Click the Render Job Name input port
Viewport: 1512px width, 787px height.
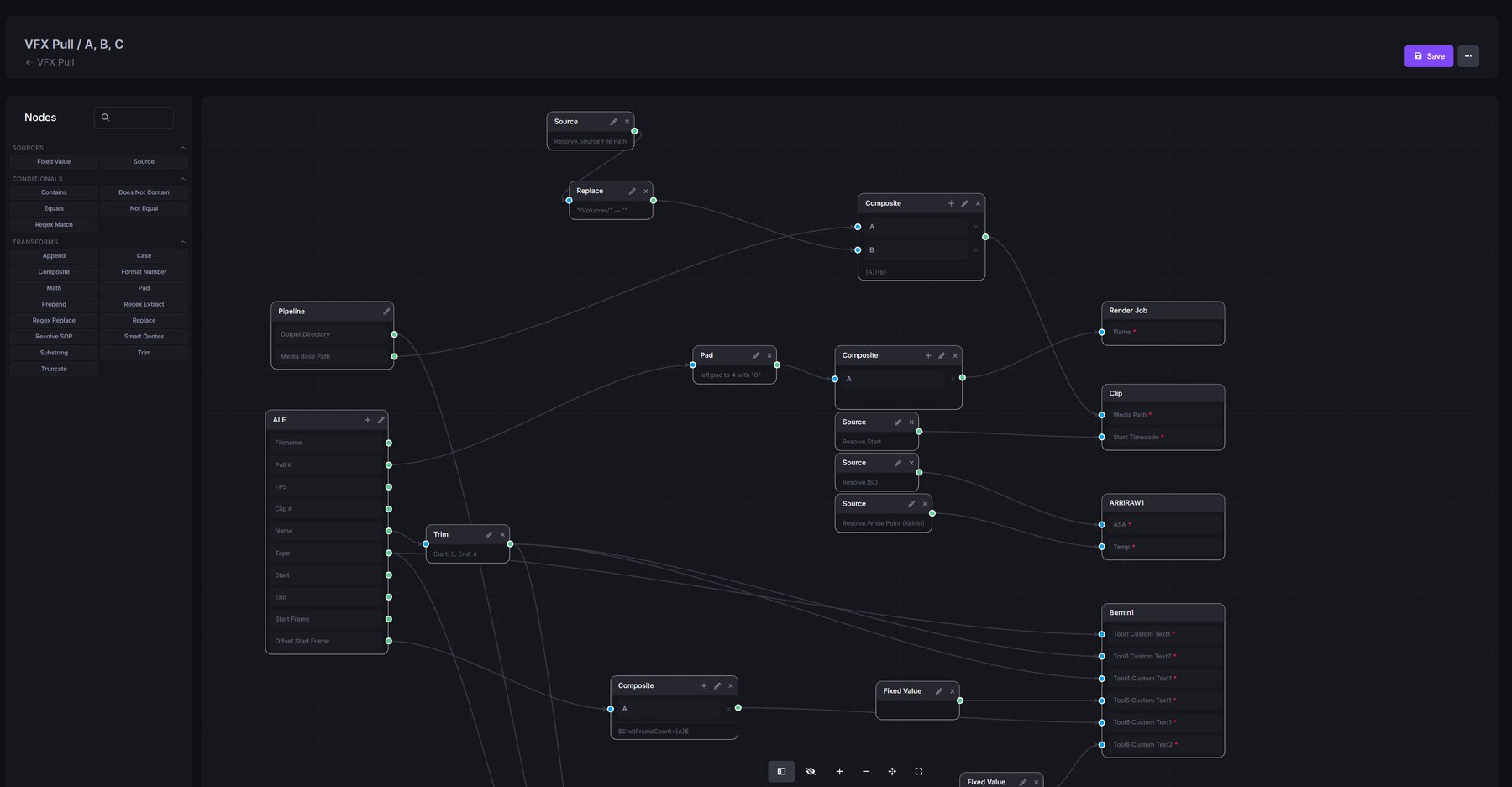1102,333
